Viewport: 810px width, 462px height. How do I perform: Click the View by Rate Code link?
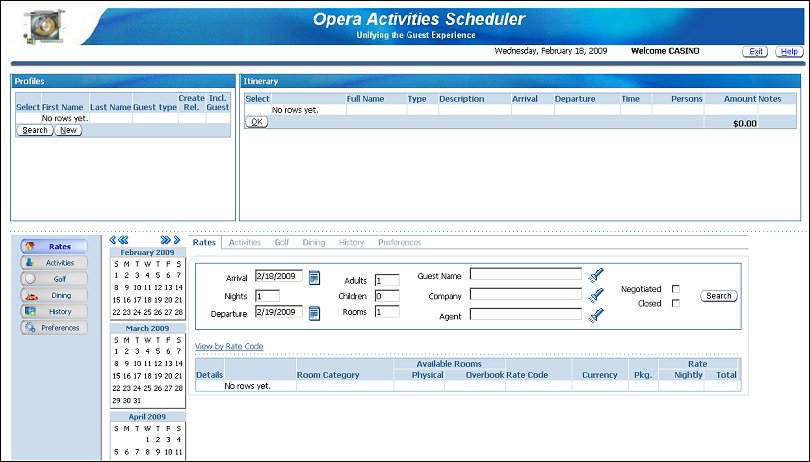(x=229, y=347)
